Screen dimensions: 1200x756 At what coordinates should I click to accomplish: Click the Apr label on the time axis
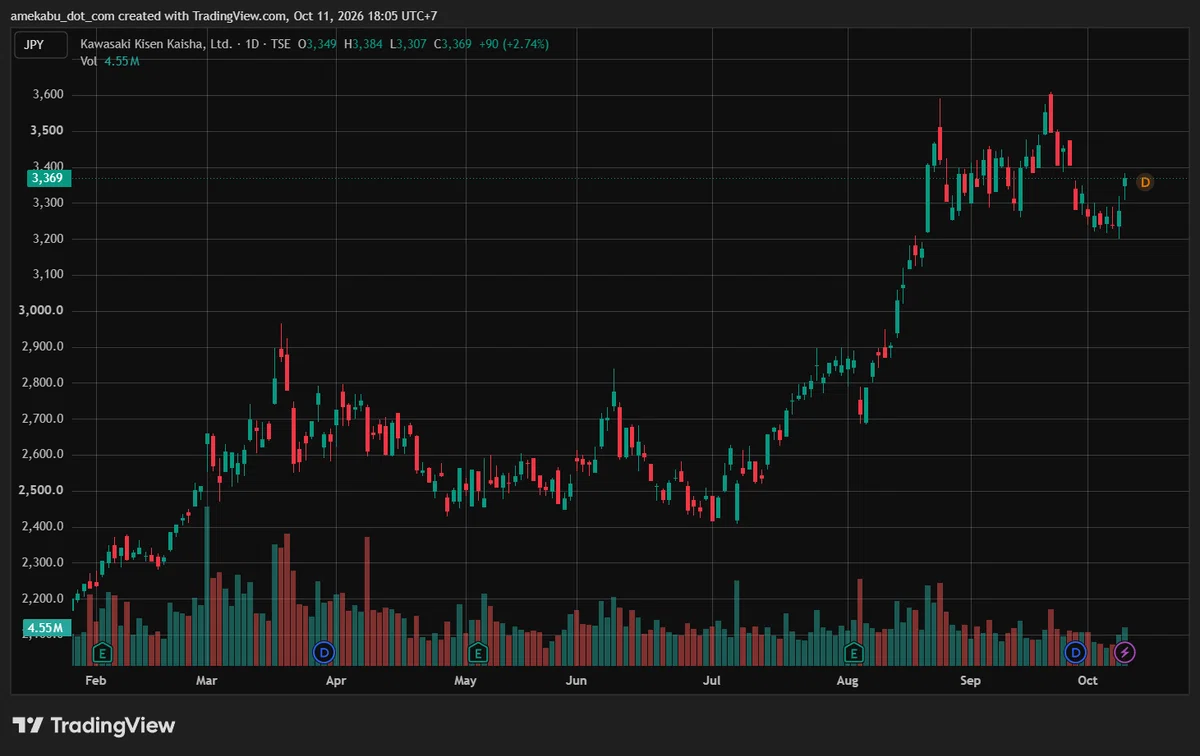(x=336, y=681)
